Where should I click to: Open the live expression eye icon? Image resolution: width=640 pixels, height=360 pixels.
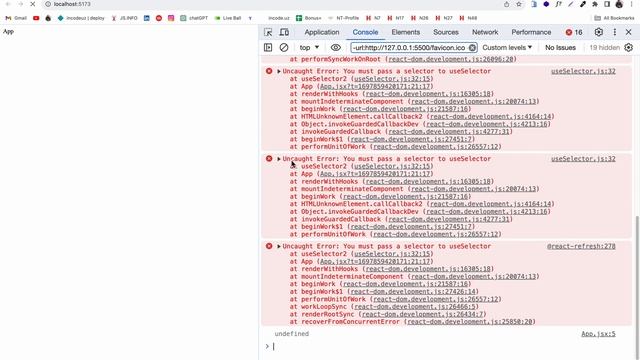336,48
